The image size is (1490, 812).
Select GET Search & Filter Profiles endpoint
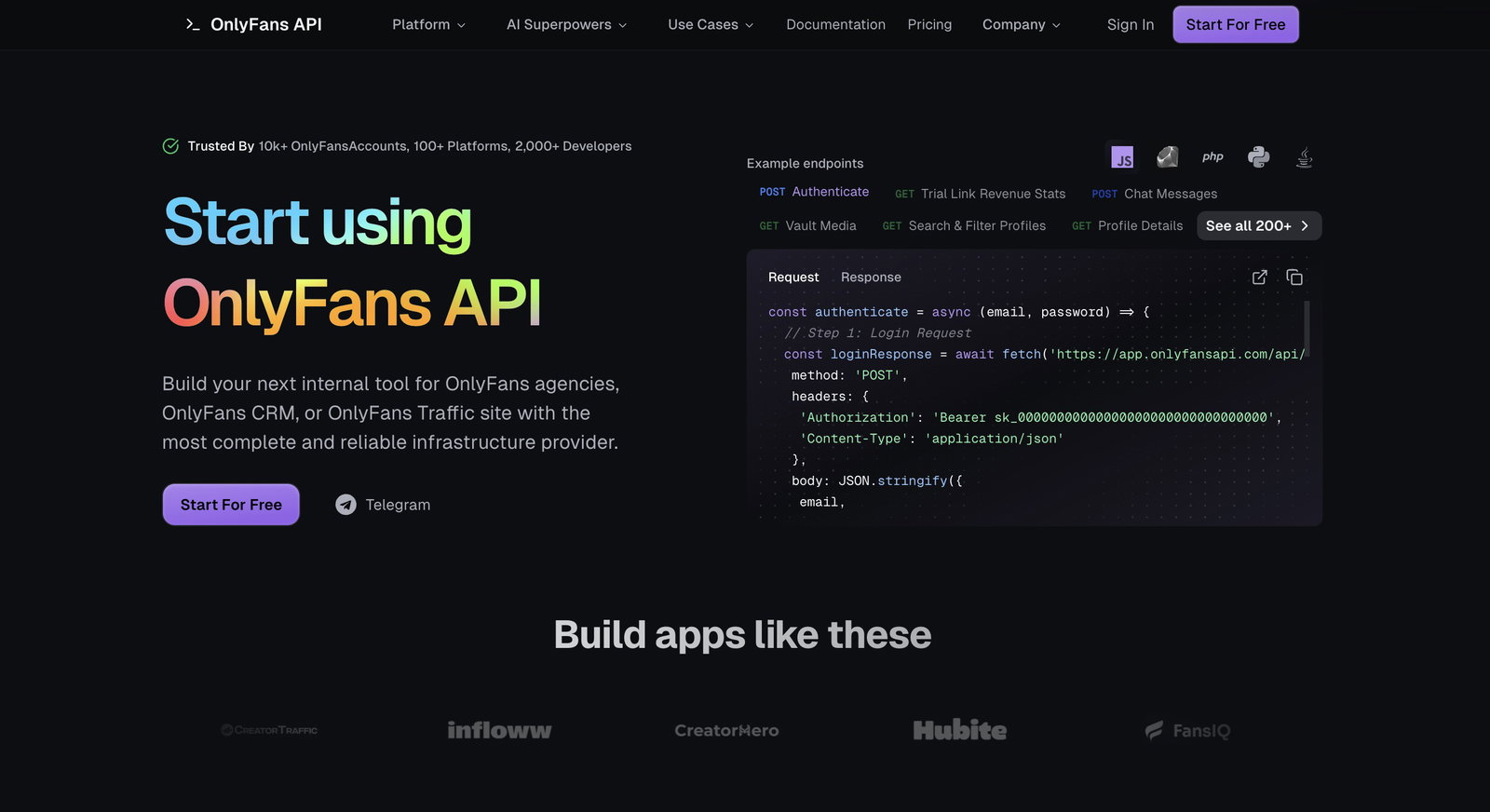964,225
